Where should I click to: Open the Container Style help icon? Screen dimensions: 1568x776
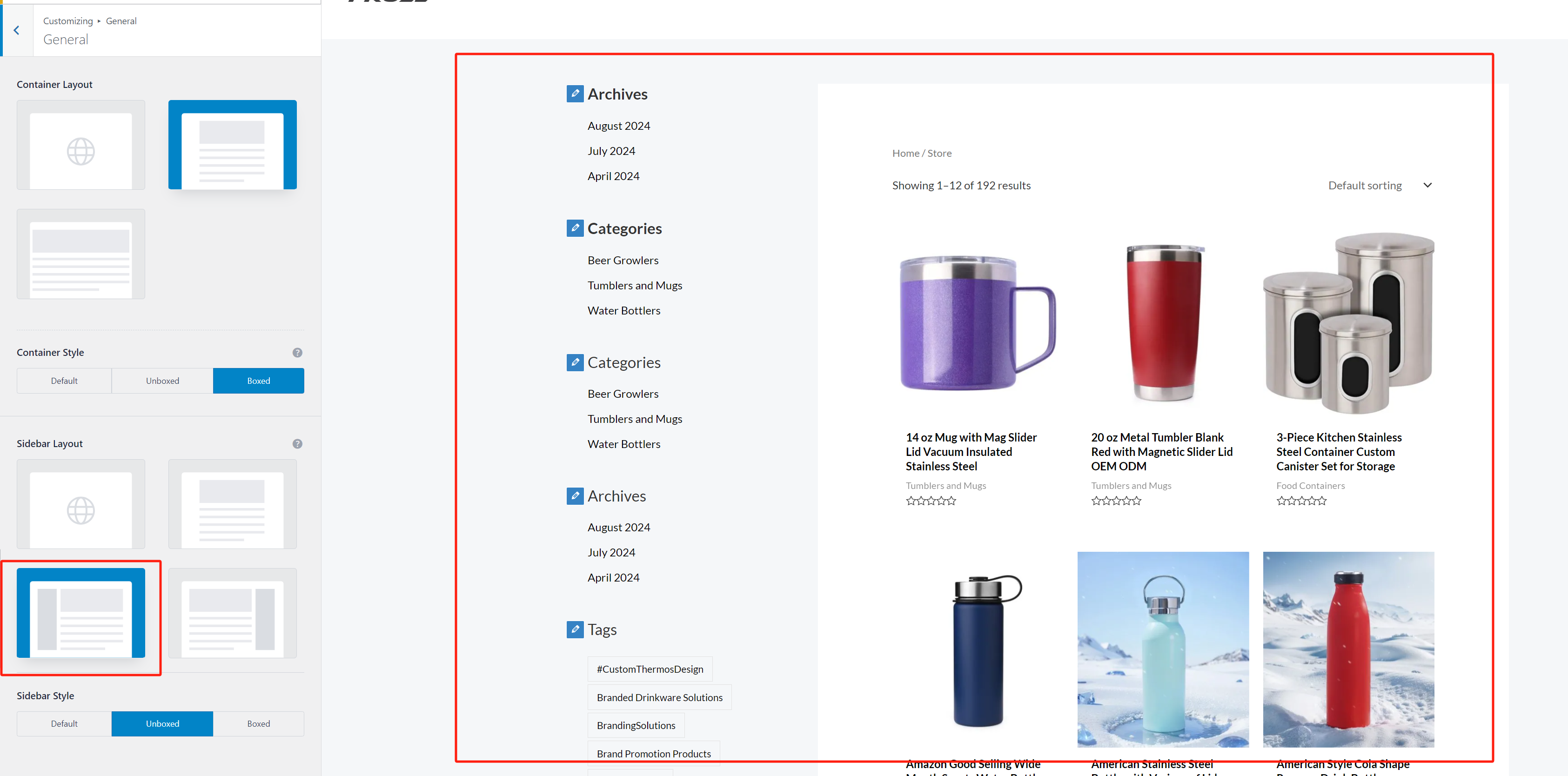point(297,352)
